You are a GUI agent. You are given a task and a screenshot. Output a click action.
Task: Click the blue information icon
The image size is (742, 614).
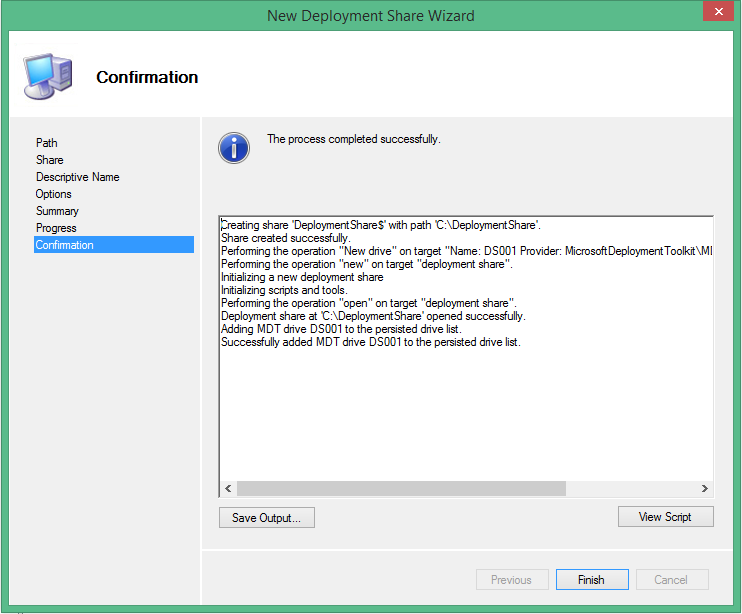pyautogui.click(x=234, y=147)
